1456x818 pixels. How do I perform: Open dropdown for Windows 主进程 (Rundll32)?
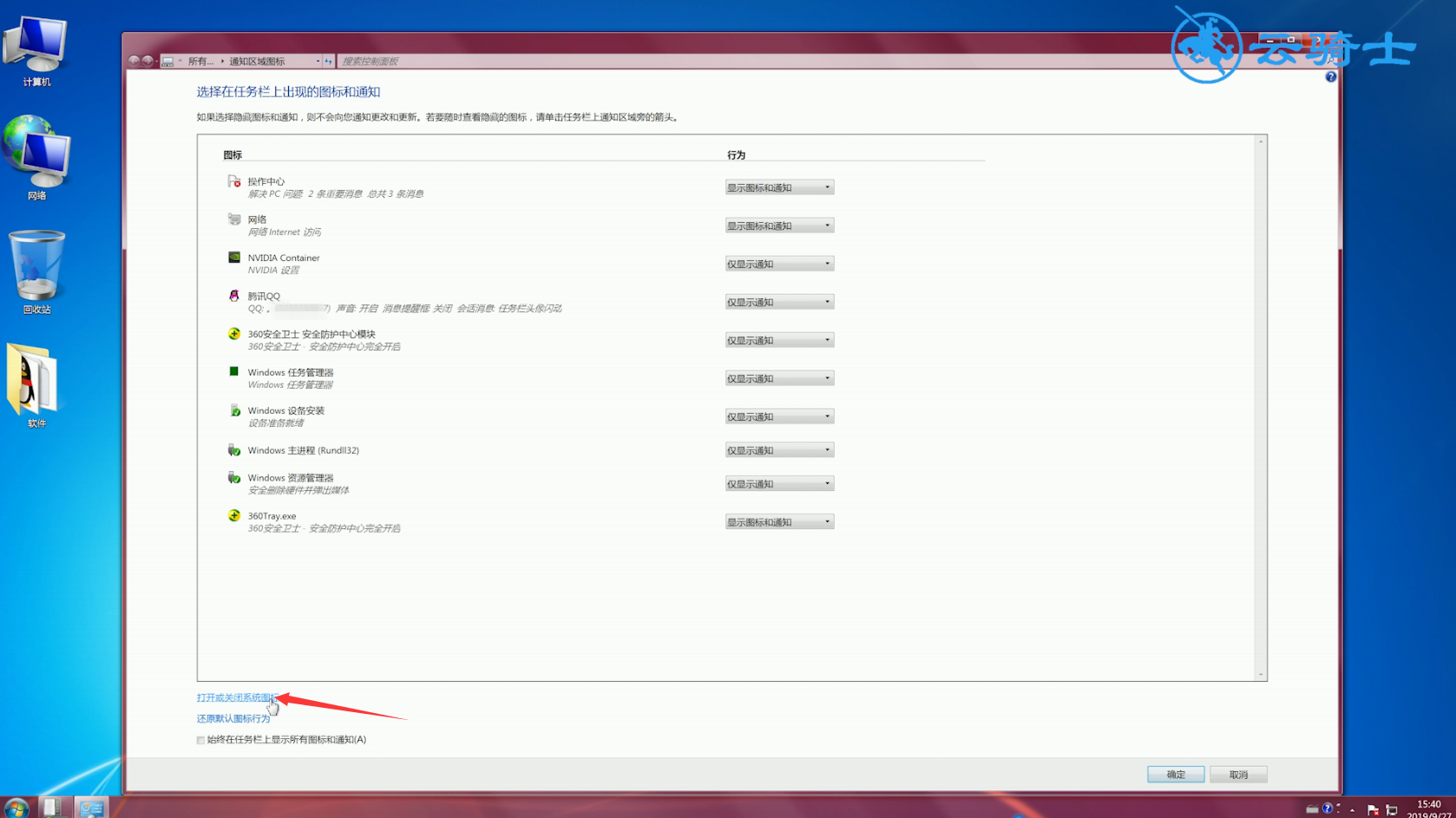779,450
